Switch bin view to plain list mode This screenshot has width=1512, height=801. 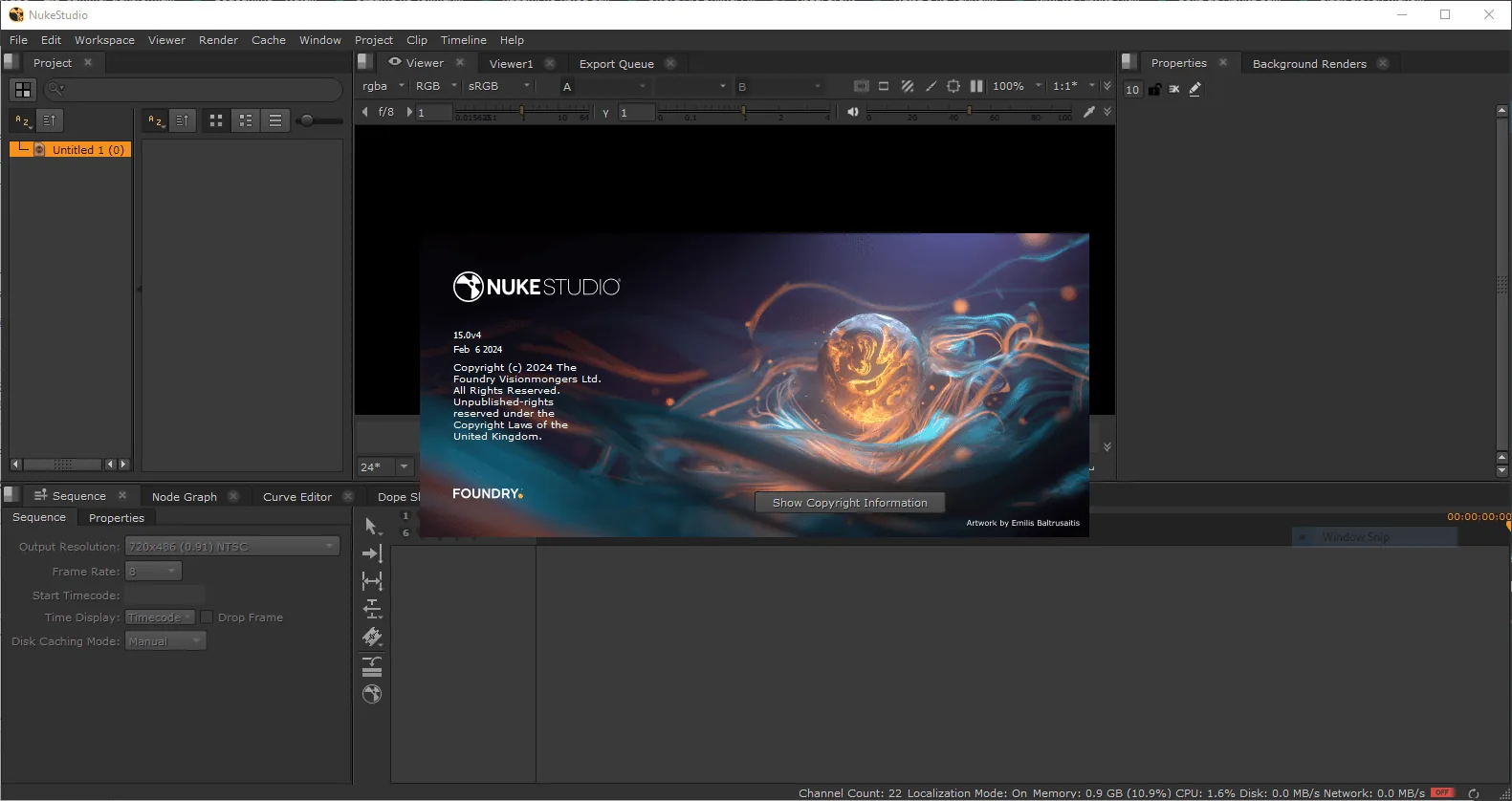click(x=275, y=120)
